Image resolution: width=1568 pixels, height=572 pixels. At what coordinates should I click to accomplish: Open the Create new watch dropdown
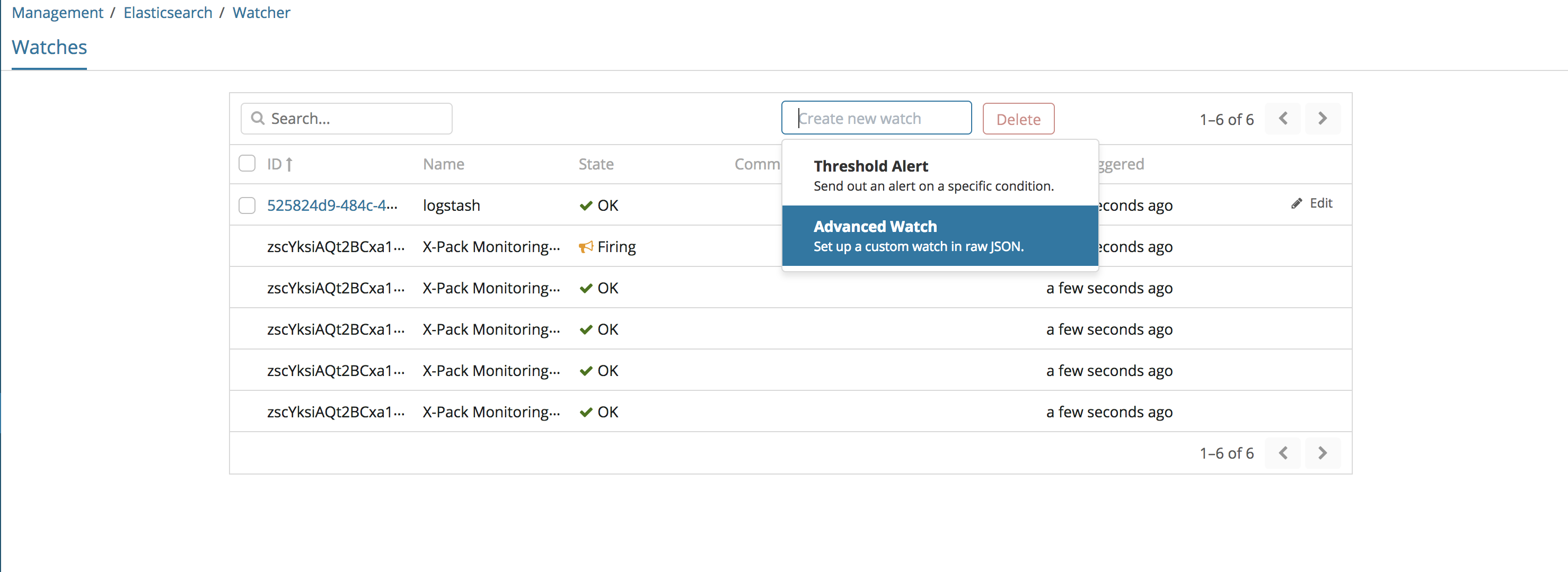point(876,118)
